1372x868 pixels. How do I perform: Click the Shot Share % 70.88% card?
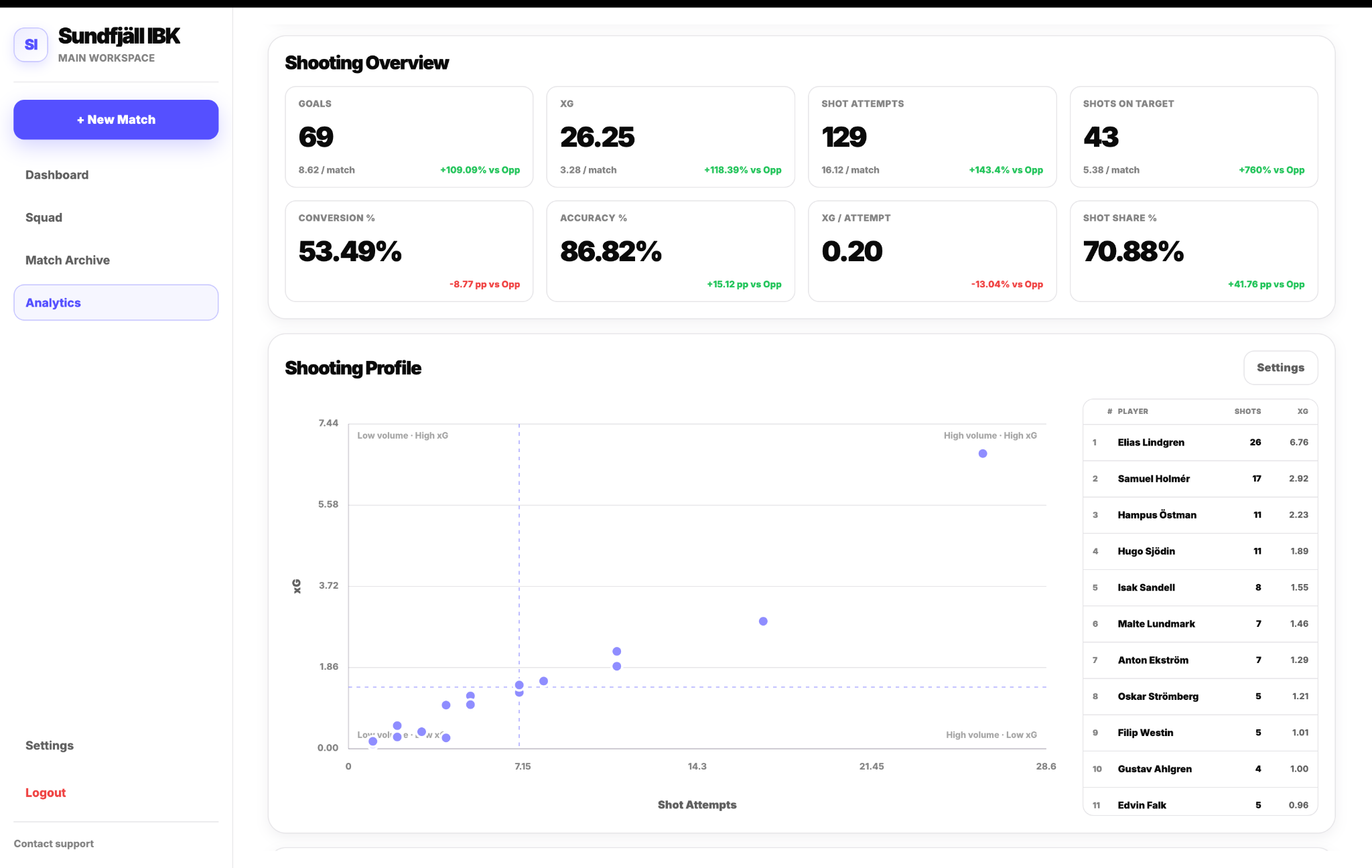coord(1194,251)
